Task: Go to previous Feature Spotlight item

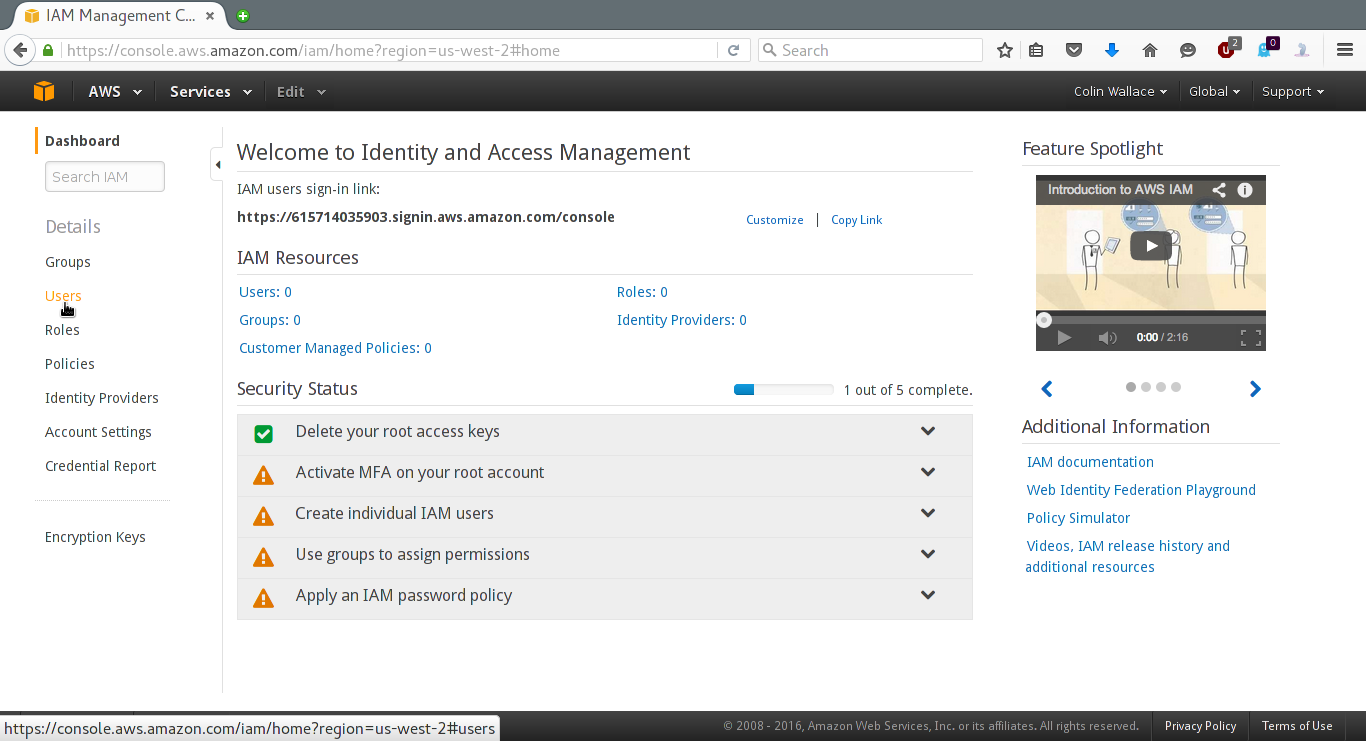Action: point(1047,389)
